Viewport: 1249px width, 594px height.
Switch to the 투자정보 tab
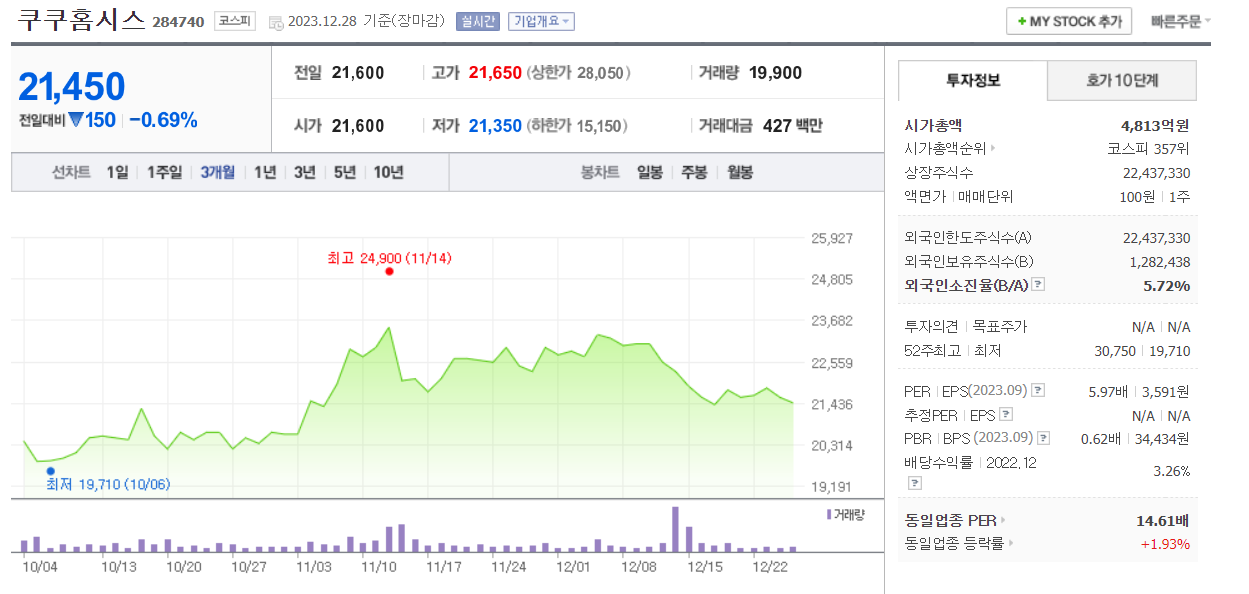pyautogui.click(x=973, y=80)
